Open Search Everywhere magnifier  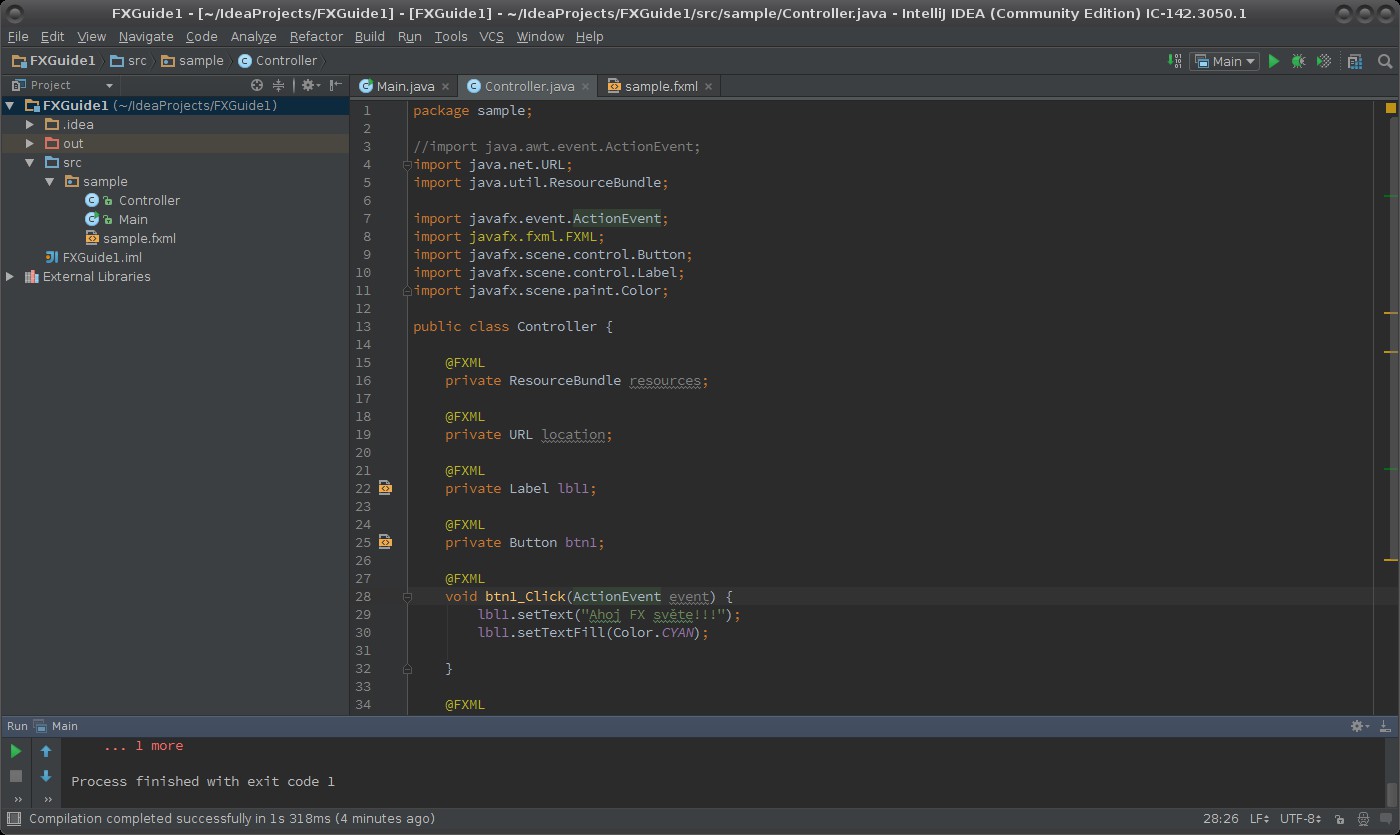1386,61
